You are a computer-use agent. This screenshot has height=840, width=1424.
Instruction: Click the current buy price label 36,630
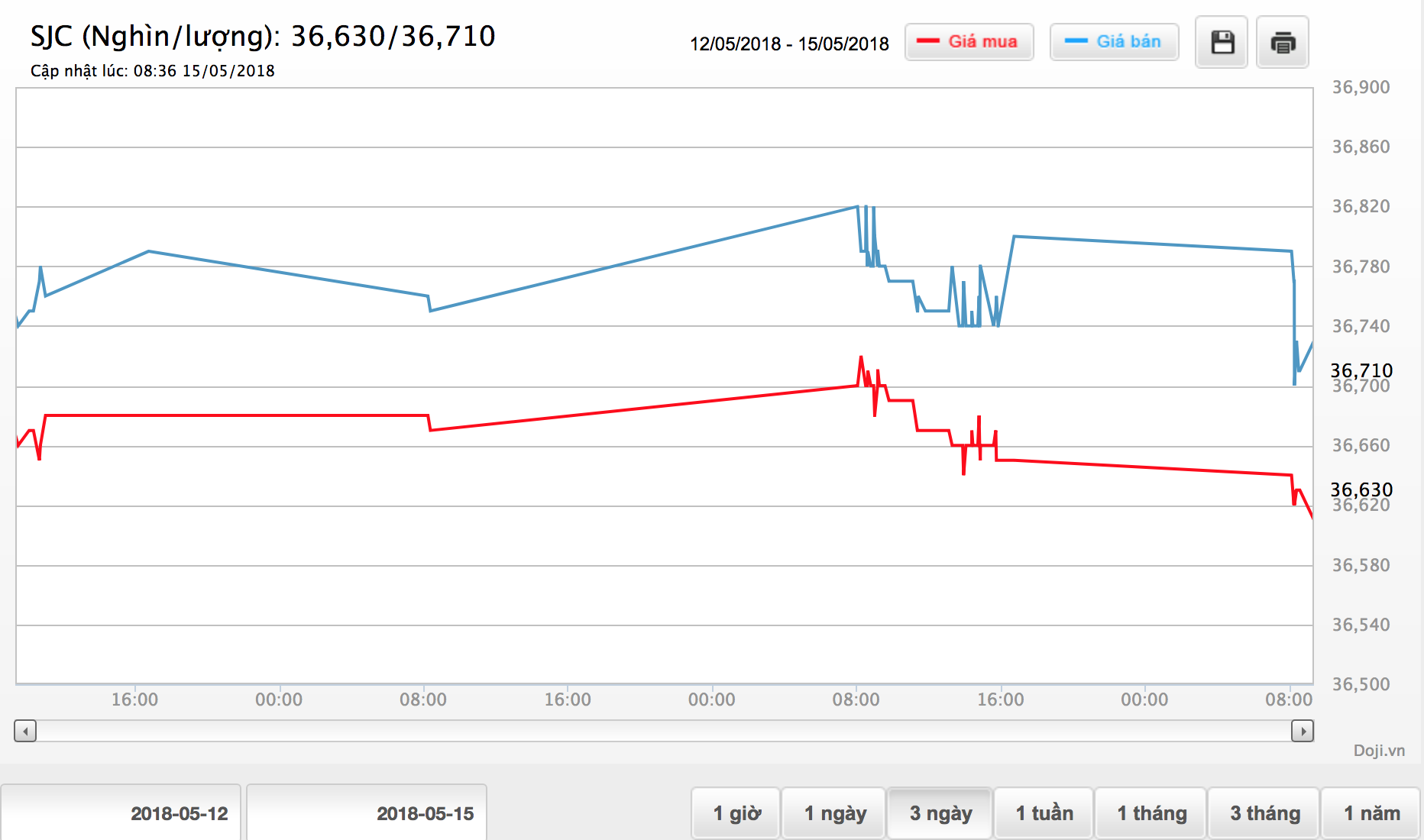pos(1361,489)
